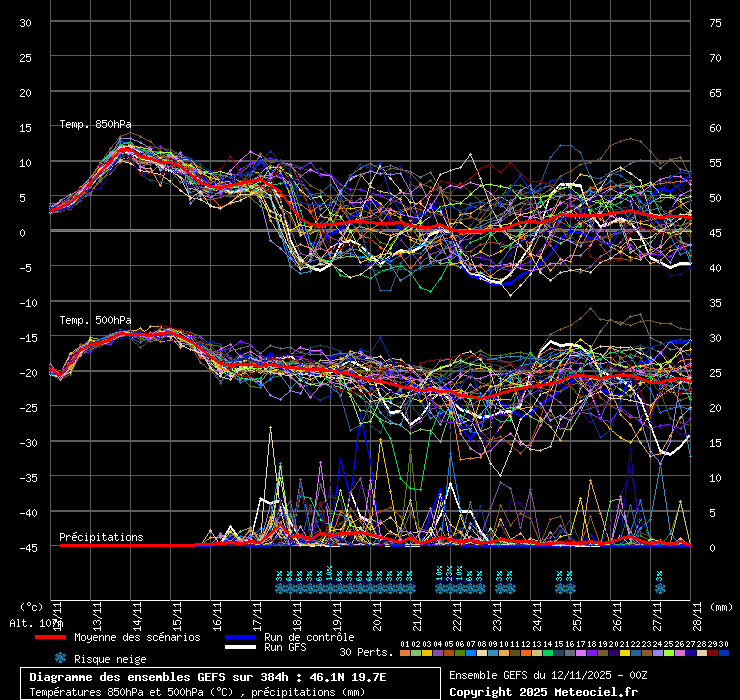
Task: Click the (mm) unit label
Action: tap(722, 607)
